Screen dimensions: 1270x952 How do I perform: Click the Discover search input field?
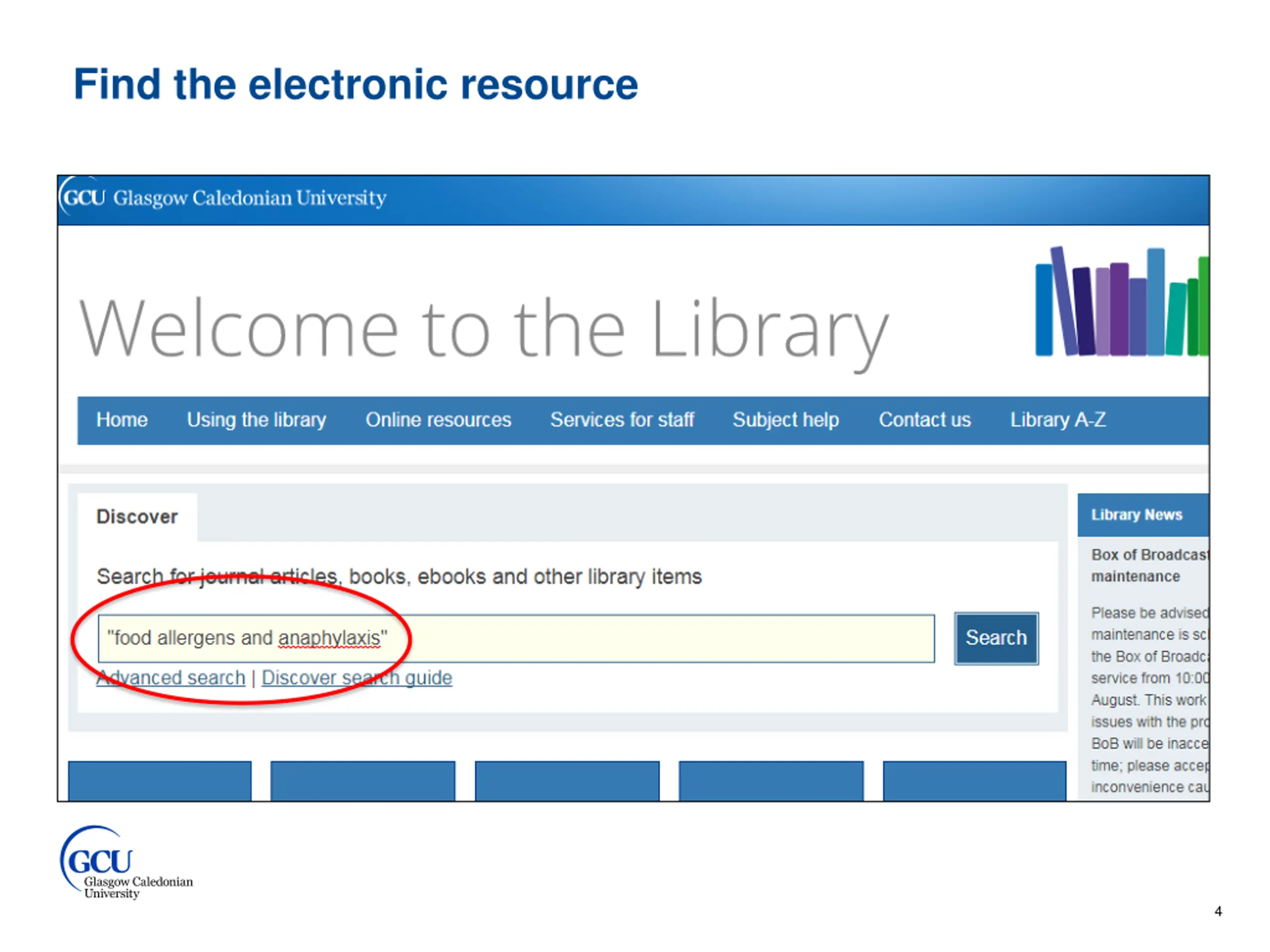click(x=516, y=638)
